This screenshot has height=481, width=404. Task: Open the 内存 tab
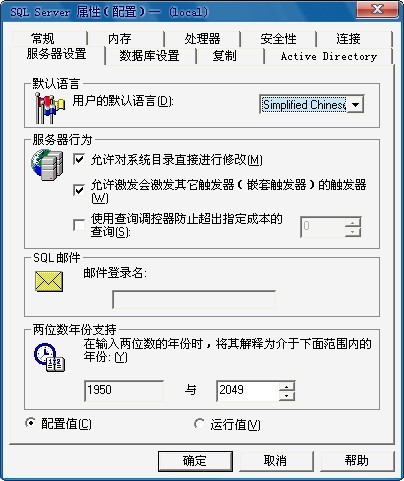[x=120, y=39]
